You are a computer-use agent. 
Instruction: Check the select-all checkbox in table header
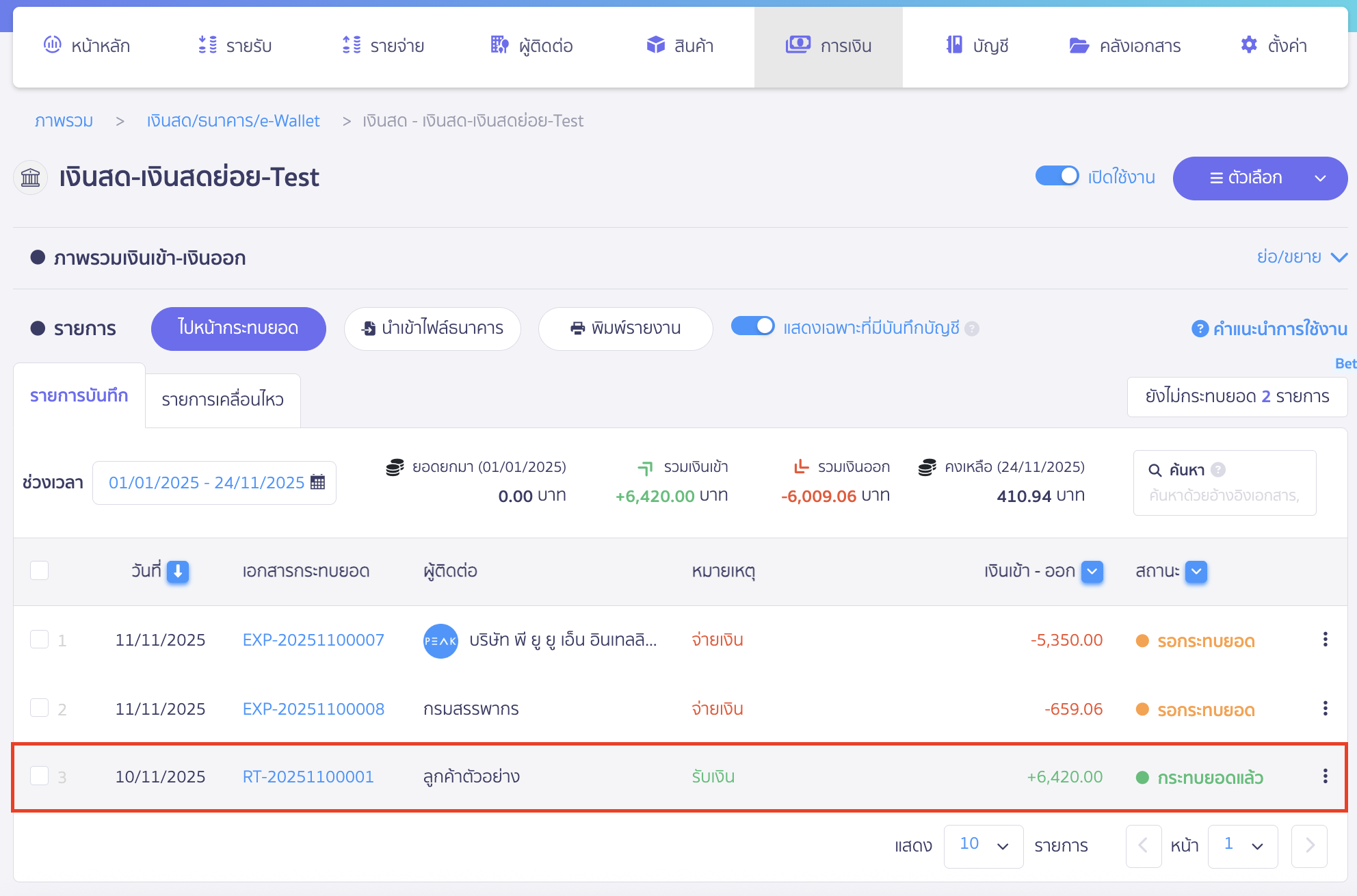(x=40, y=570)
